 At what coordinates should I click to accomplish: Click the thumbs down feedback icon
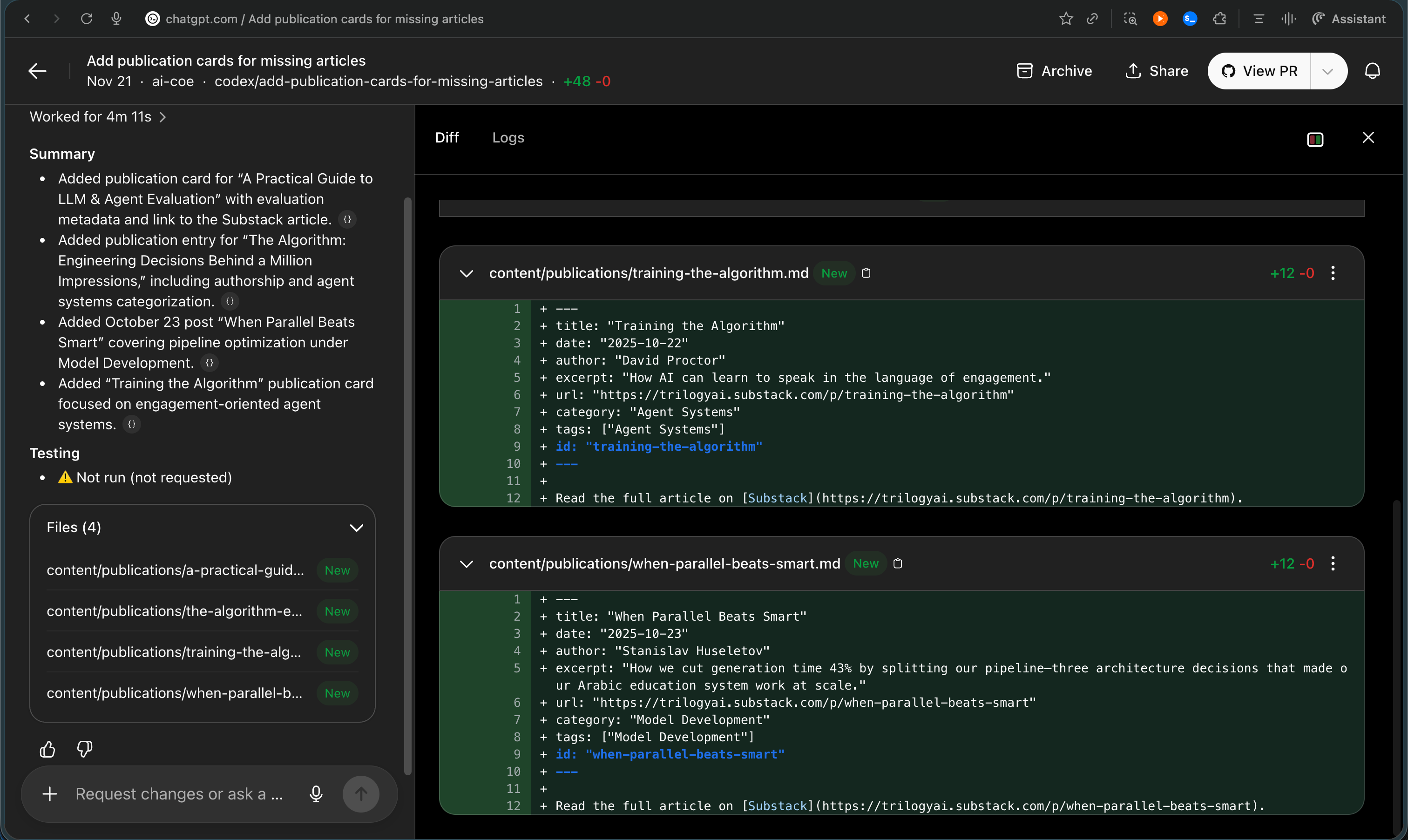85,749
